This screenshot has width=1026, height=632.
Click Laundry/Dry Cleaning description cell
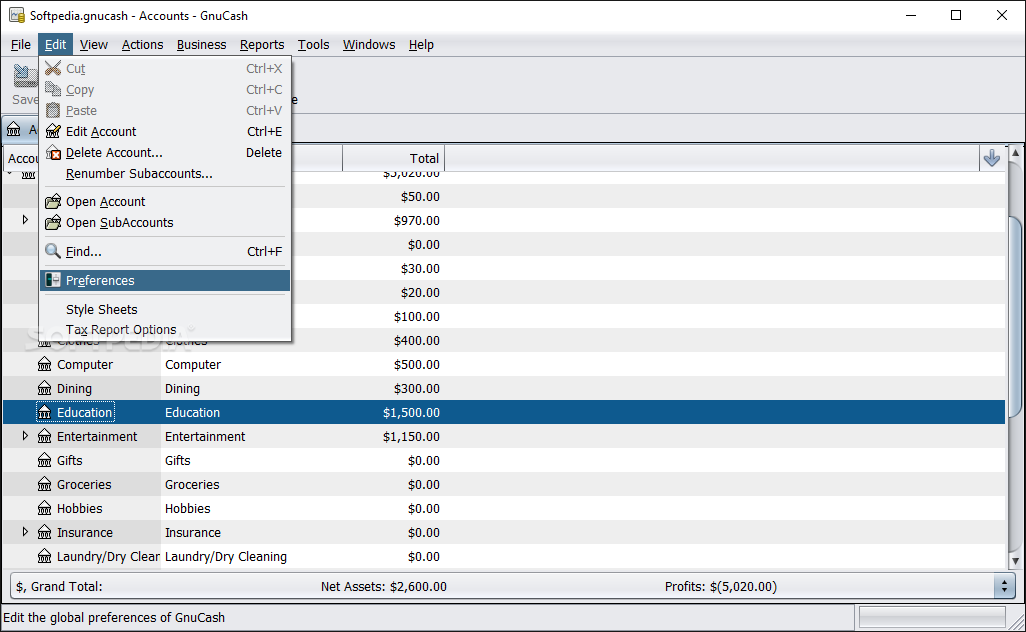point(226,557)
